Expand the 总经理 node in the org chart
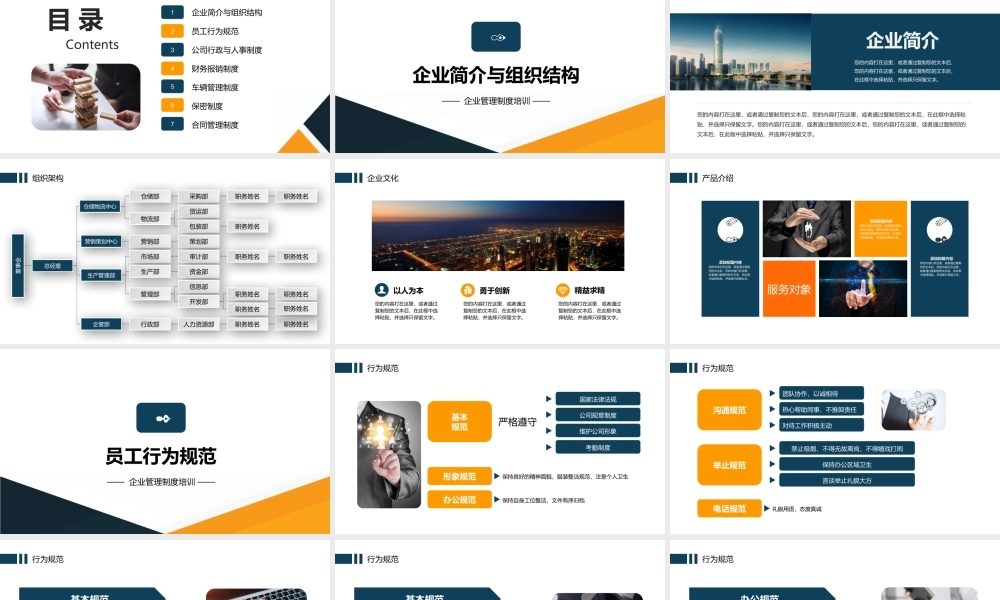The image size is (1000, 600). click(x=53, y=267)
